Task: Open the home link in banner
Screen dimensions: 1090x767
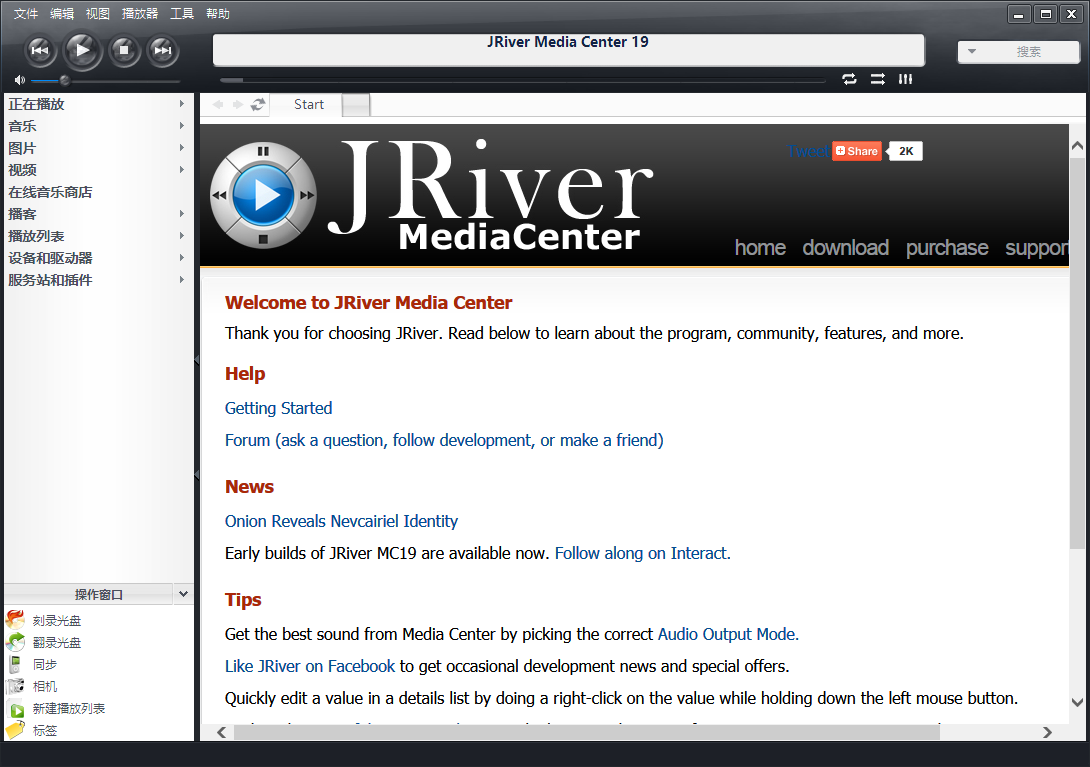Action: point(760,248)
